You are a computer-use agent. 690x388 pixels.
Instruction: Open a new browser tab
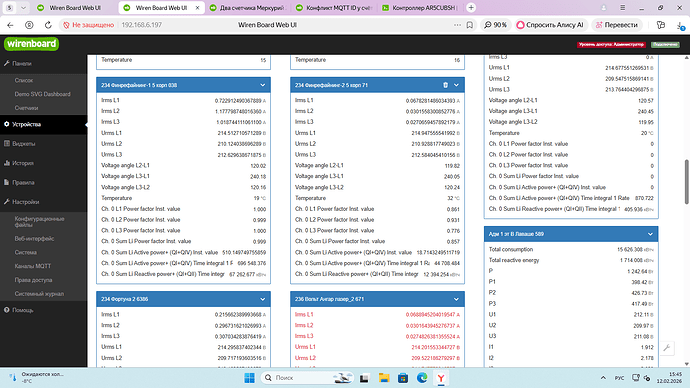tap(471, 7)
